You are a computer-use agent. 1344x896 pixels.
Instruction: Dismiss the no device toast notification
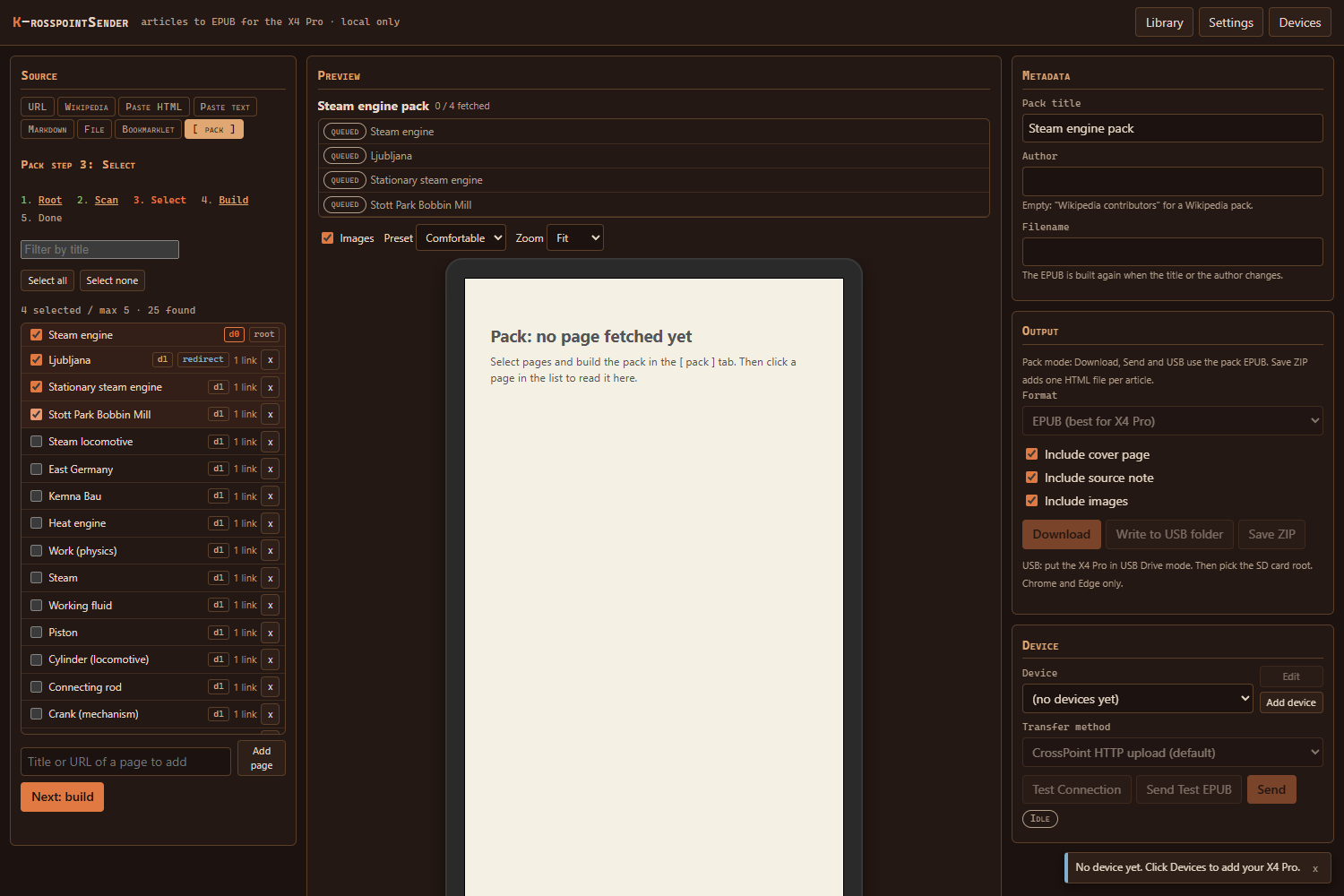1315,868
